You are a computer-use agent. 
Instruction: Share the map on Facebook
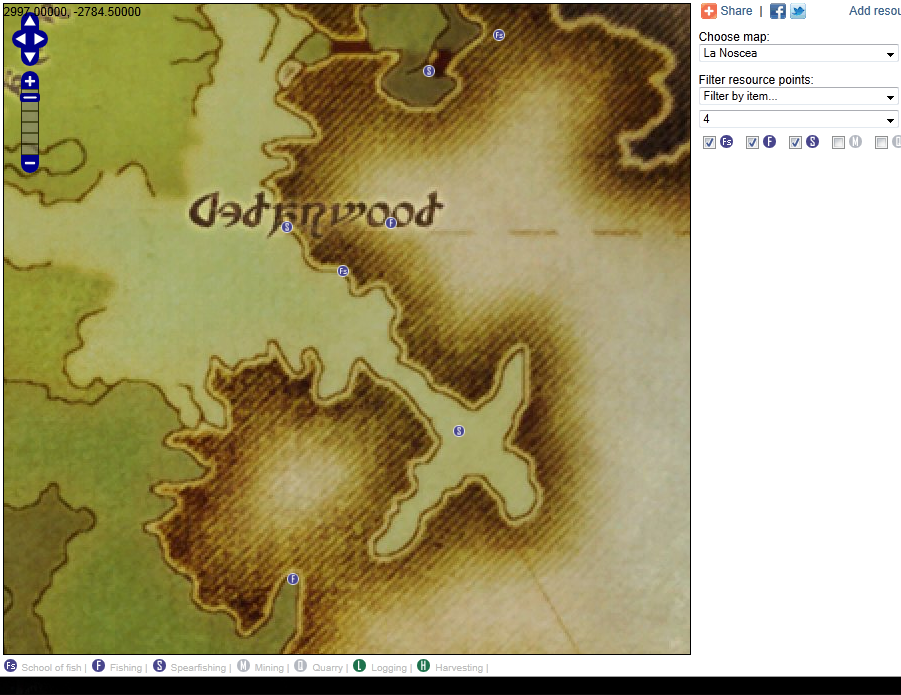point(777,11)
